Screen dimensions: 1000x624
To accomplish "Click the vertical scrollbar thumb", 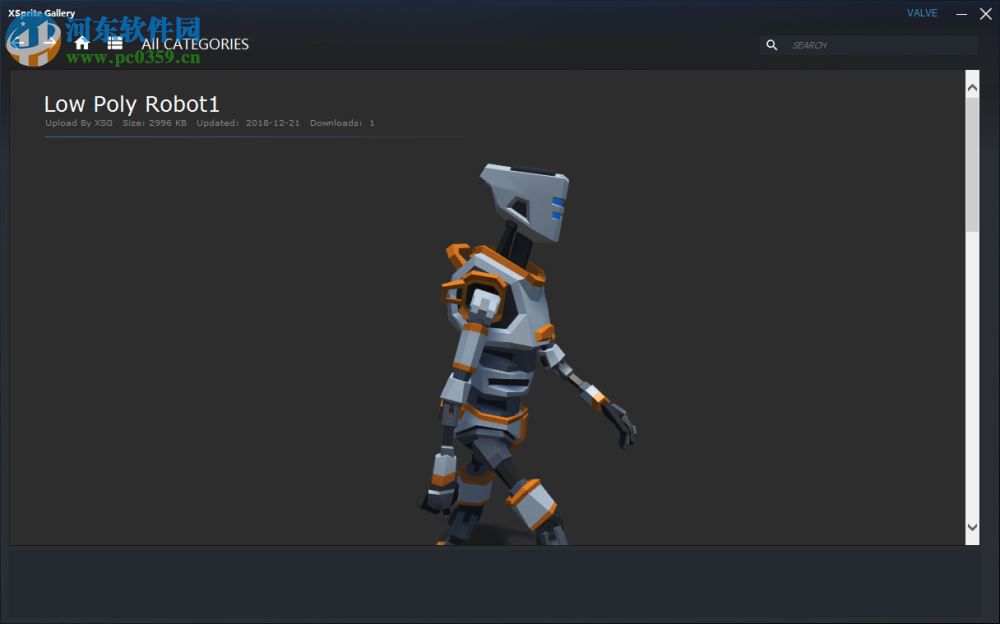I will coord(972,165).
